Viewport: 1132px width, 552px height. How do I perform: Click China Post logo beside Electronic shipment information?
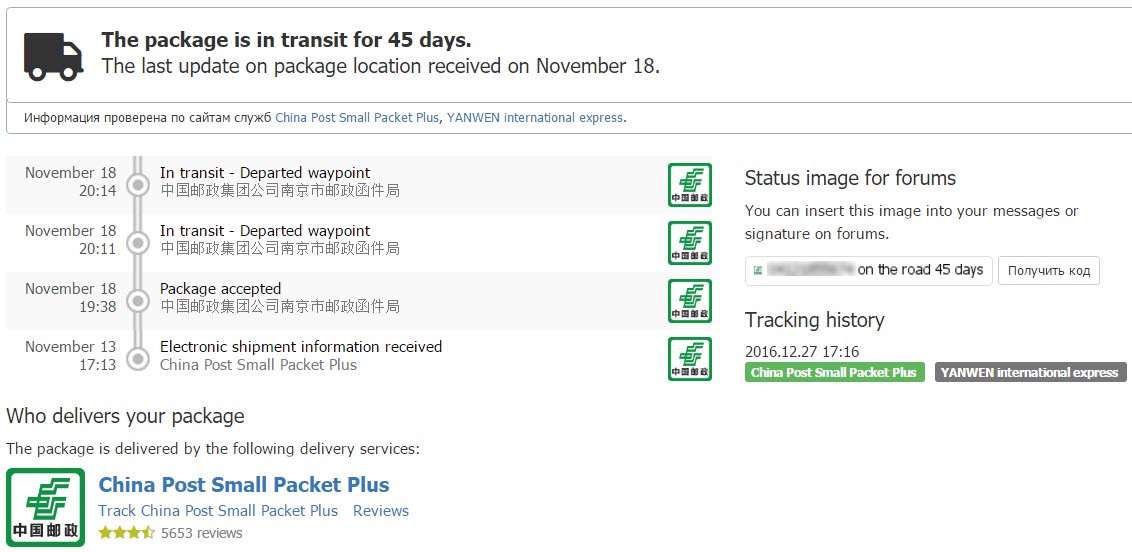[x=689, y=359]
